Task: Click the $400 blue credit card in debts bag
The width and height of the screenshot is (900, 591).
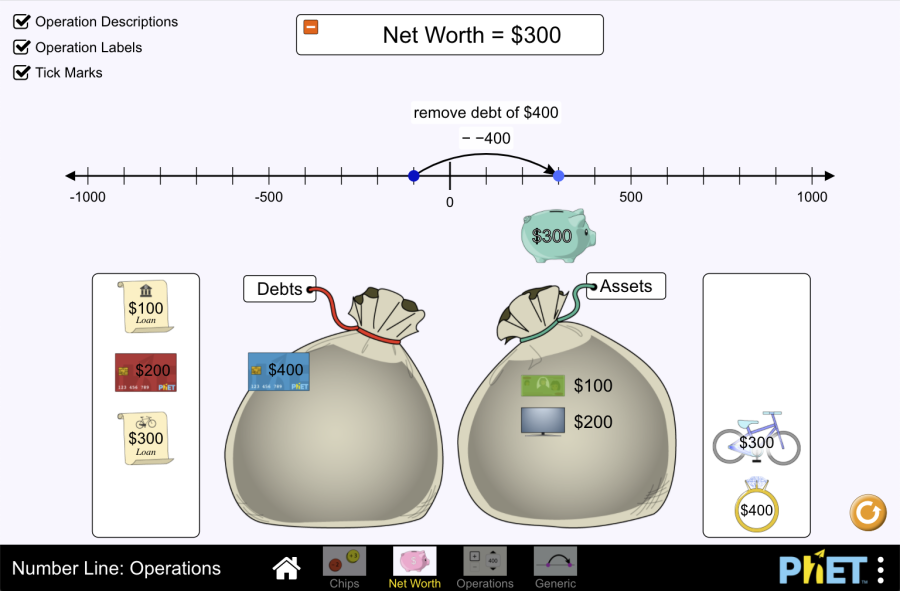Action: tap(279, 371)
